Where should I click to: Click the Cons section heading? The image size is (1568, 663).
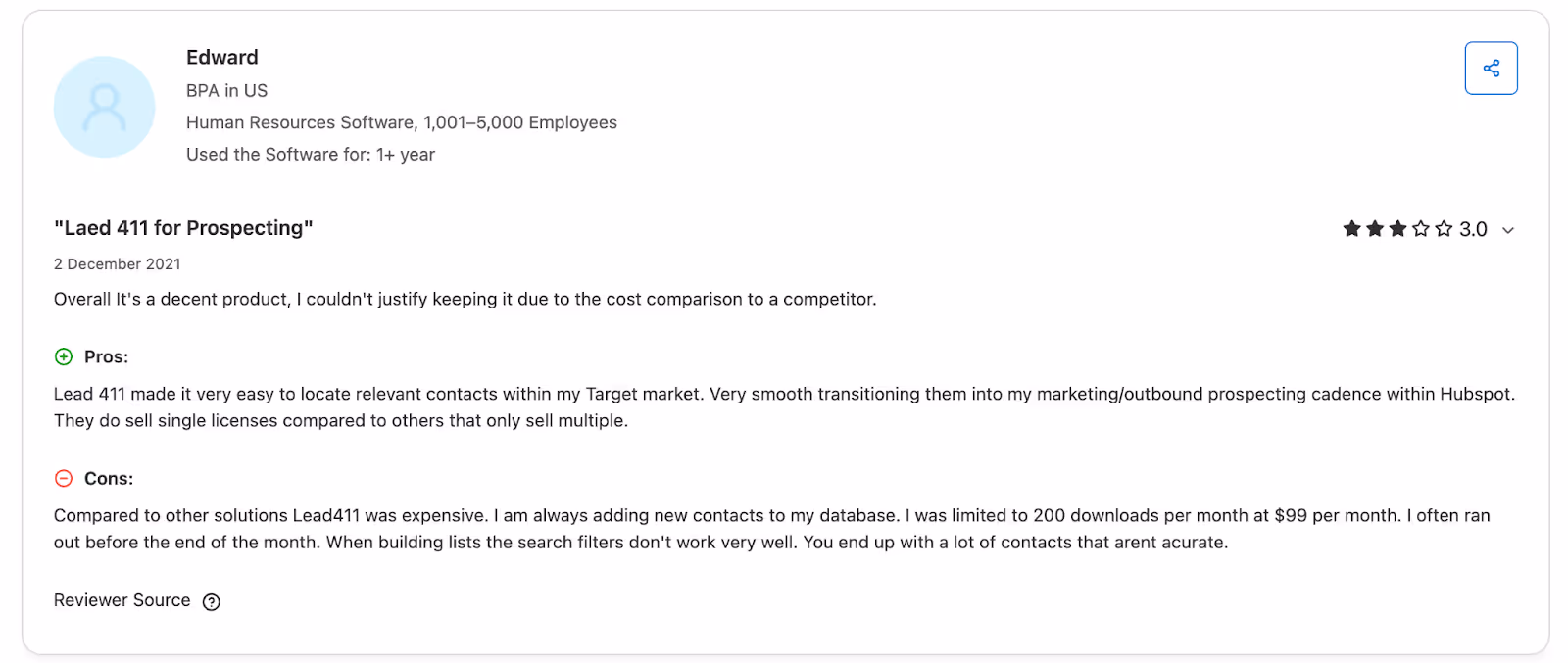[x=108, y=478]
